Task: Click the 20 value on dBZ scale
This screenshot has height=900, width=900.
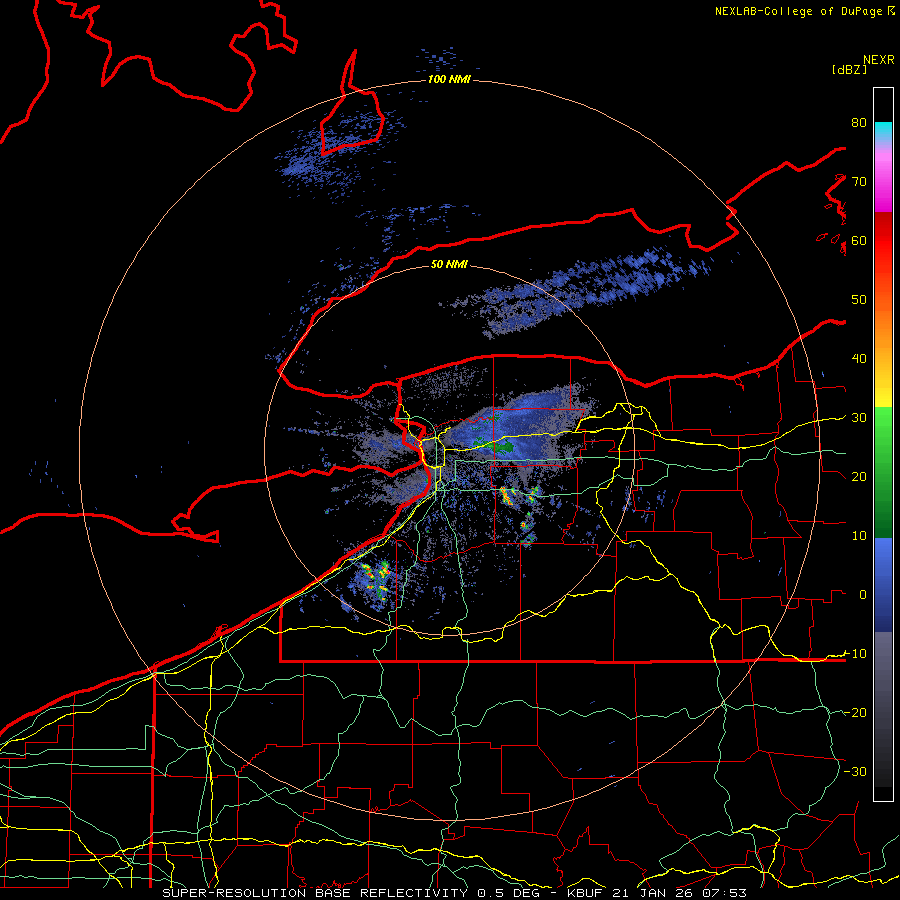Action: click(859, 477)
